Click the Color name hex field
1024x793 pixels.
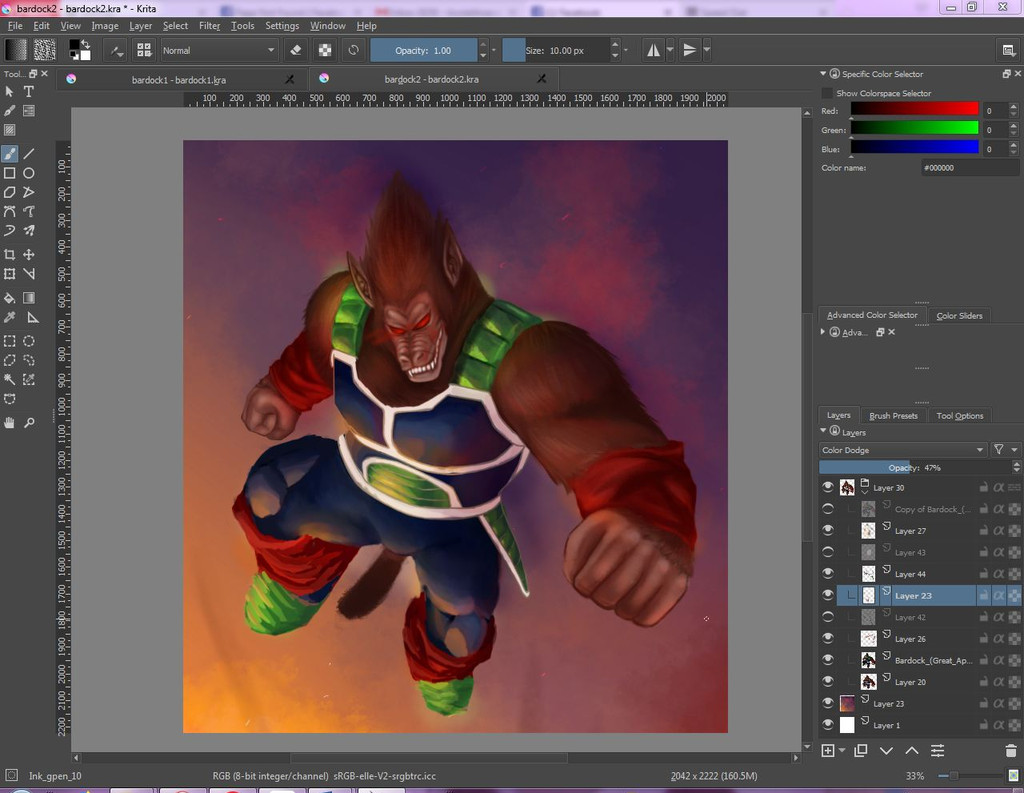click(x=969, y=168)
